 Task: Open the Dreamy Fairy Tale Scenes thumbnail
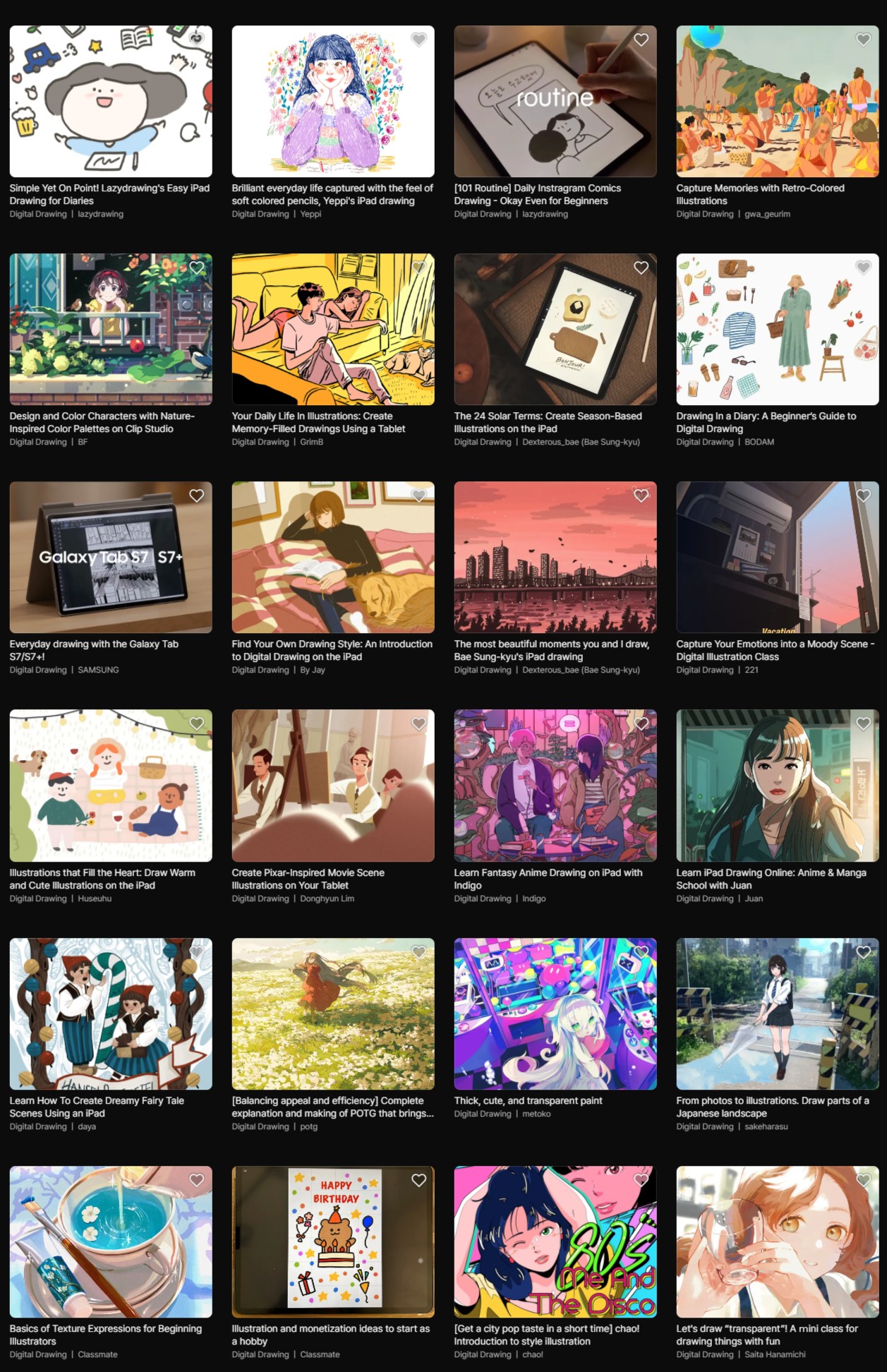click(x=111, y=1013)
